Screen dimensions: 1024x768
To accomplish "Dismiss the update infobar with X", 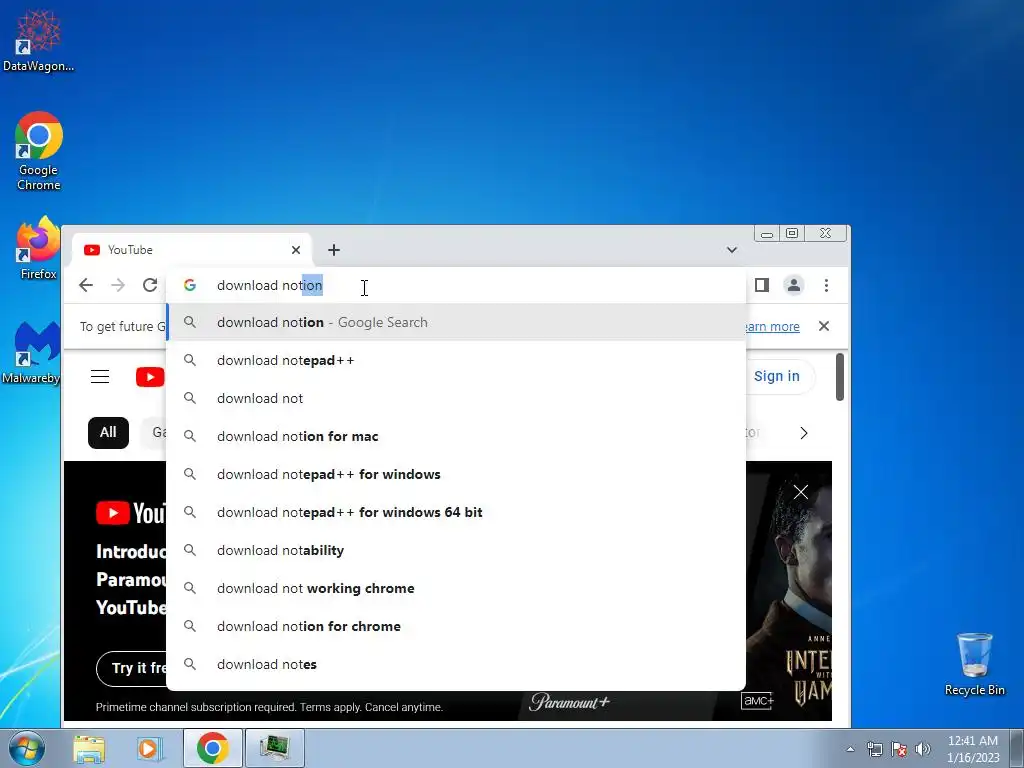I will 824,326.
